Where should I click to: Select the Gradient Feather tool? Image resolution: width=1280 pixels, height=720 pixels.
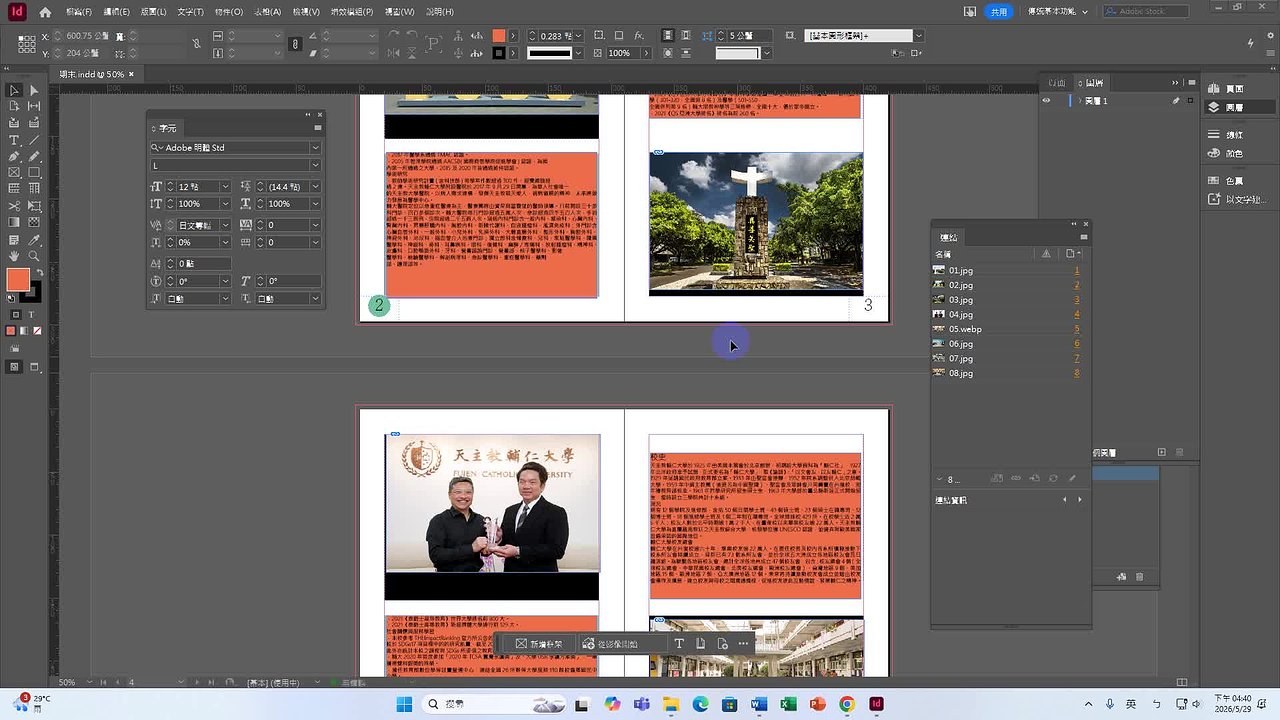[x=33, y=222]
